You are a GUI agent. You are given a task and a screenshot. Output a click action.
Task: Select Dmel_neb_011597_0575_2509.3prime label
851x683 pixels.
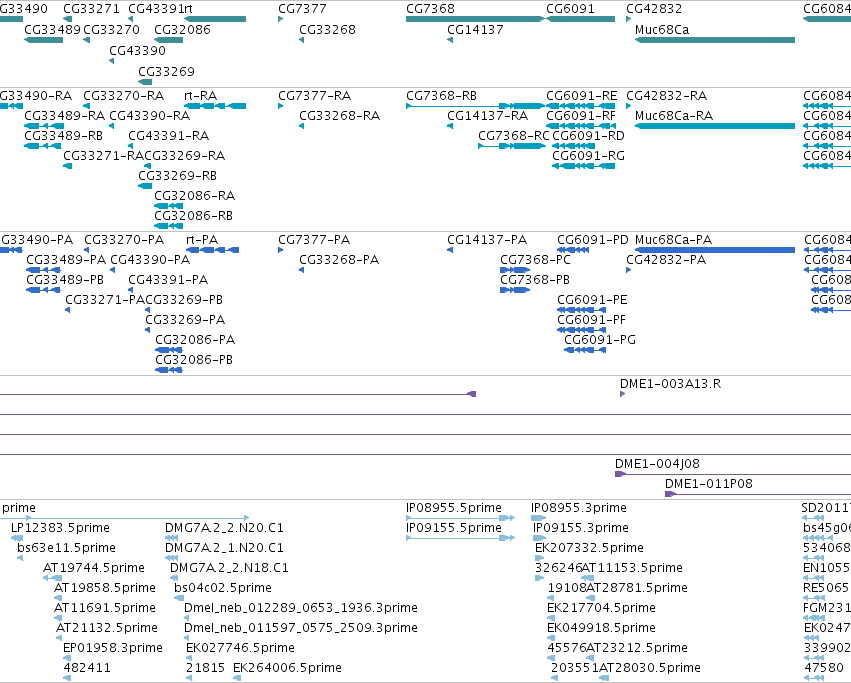click(x=301, y=628)
